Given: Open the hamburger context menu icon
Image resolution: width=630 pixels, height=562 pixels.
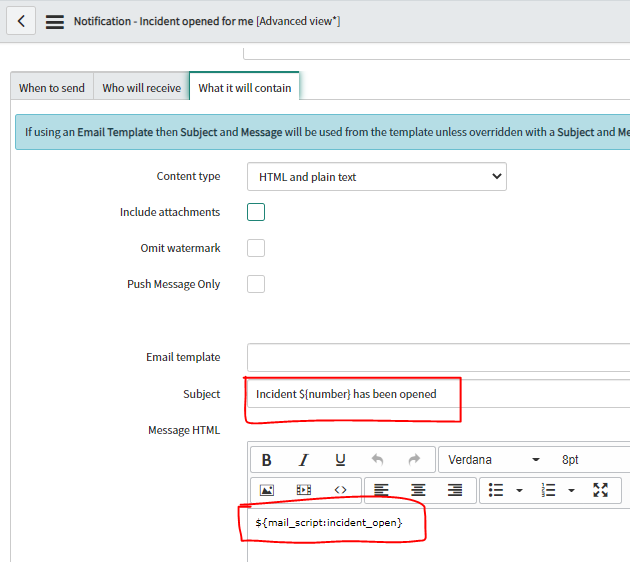Looking at the screenshot, I should click(55, 21).
